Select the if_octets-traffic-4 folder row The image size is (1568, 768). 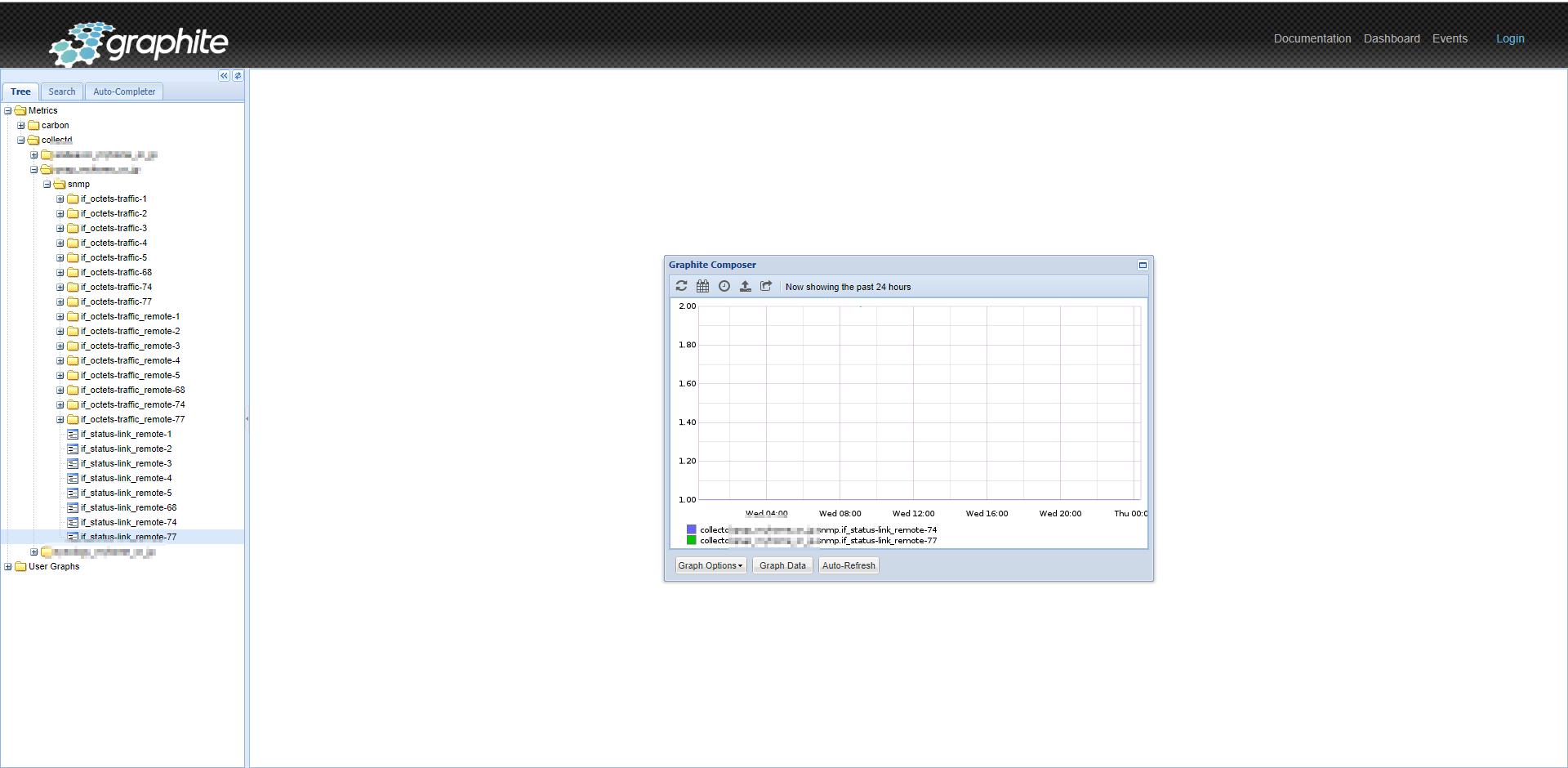122,243
